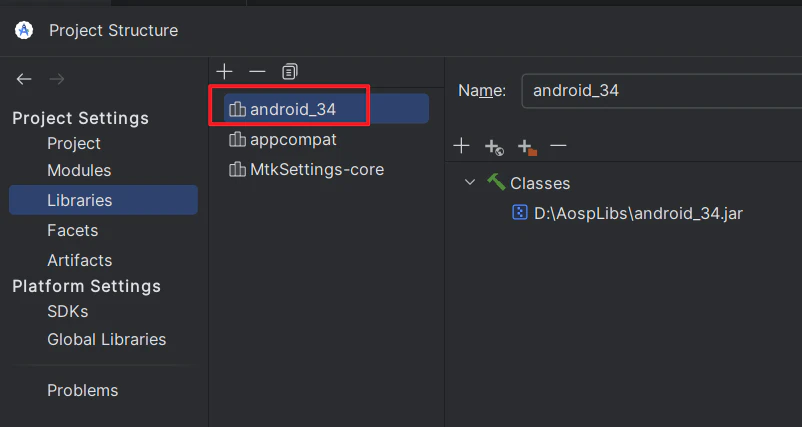Open the Global Libraries page
The width and height of the screenshot is (802, 427).
106,339
